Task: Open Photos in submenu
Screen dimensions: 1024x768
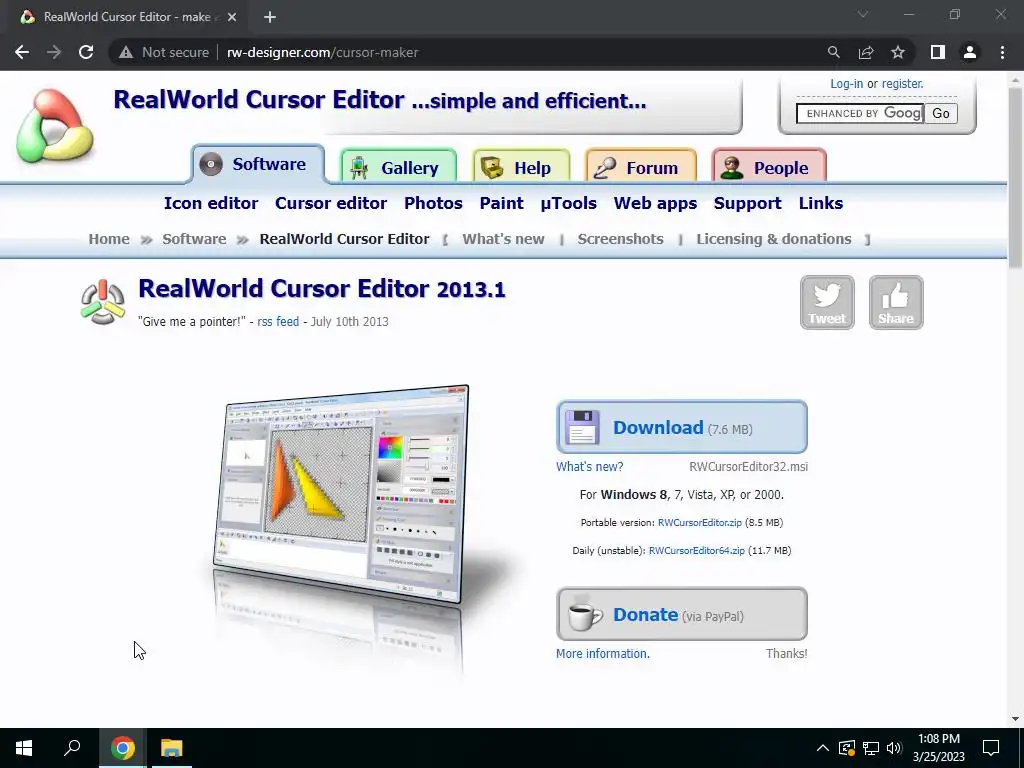Action: pos(433,203)
